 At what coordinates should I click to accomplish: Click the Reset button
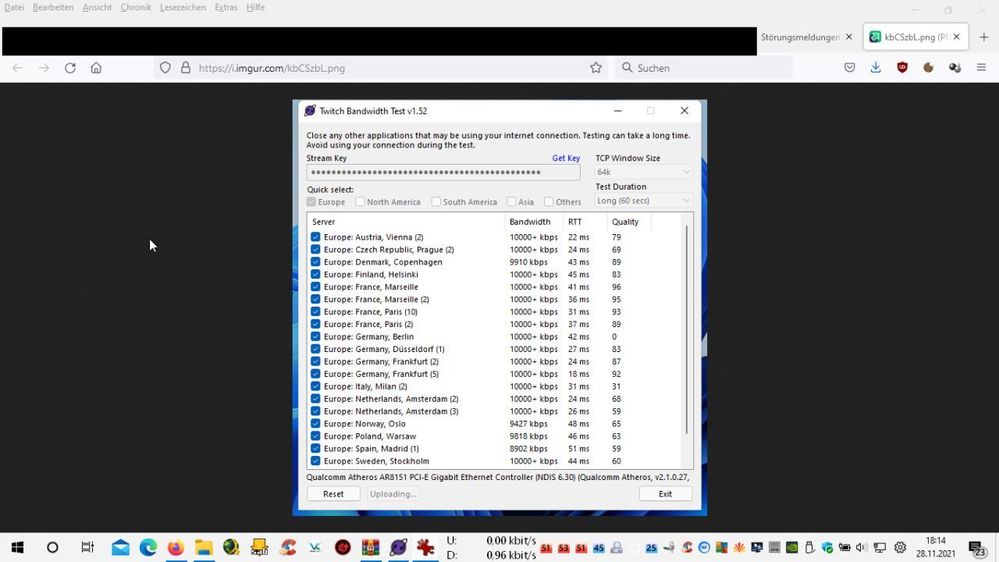[x=333, y=494]
